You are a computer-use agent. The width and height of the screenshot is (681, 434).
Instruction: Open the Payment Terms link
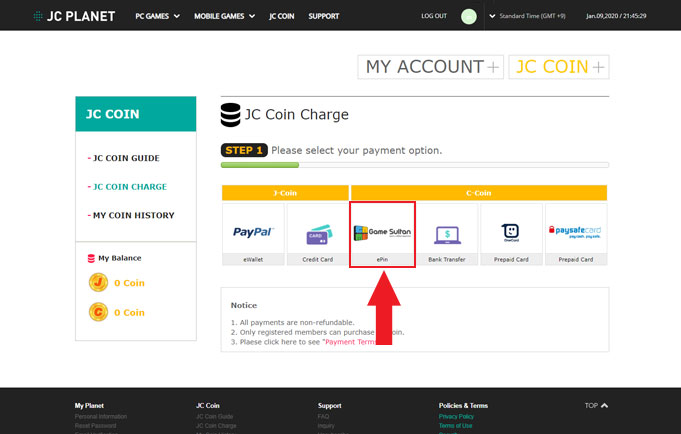point(351,341)
